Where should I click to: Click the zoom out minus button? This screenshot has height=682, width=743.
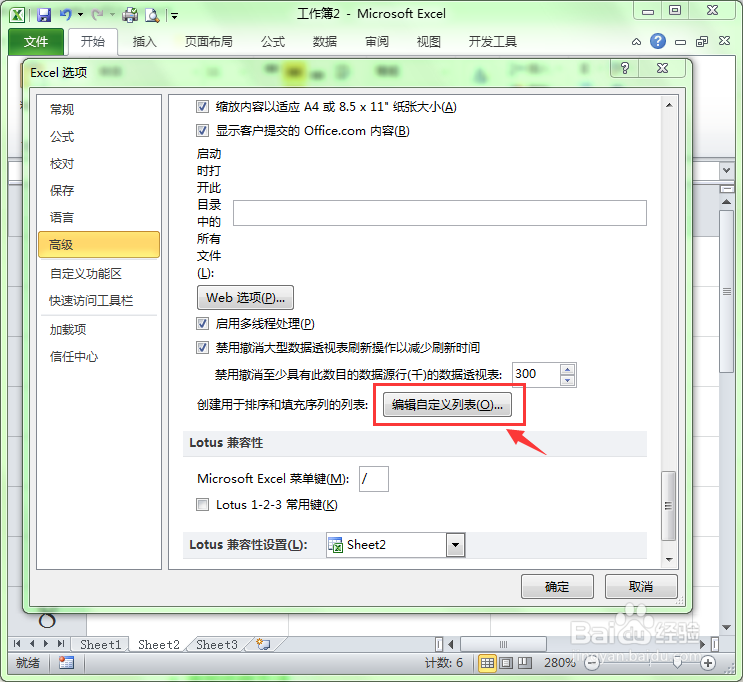click(x=591, y=663)
